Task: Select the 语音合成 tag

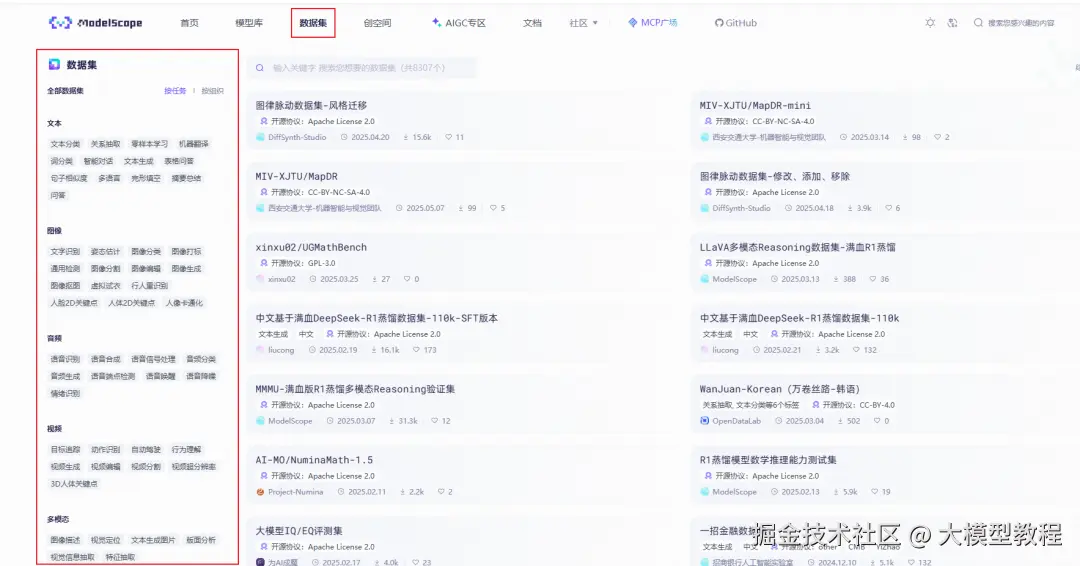Action: click(105, 359)
